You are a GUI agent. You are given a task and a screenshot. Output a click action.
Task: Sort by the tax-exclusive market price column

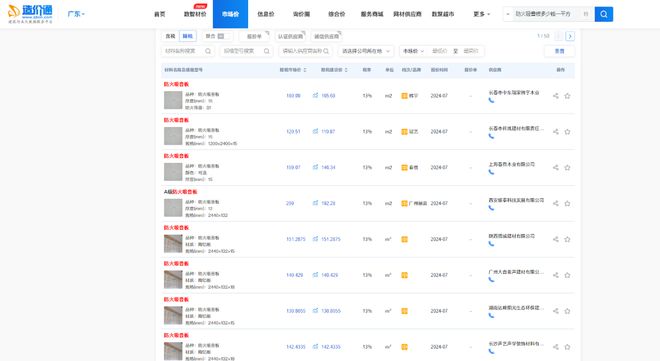coord(293,70)
